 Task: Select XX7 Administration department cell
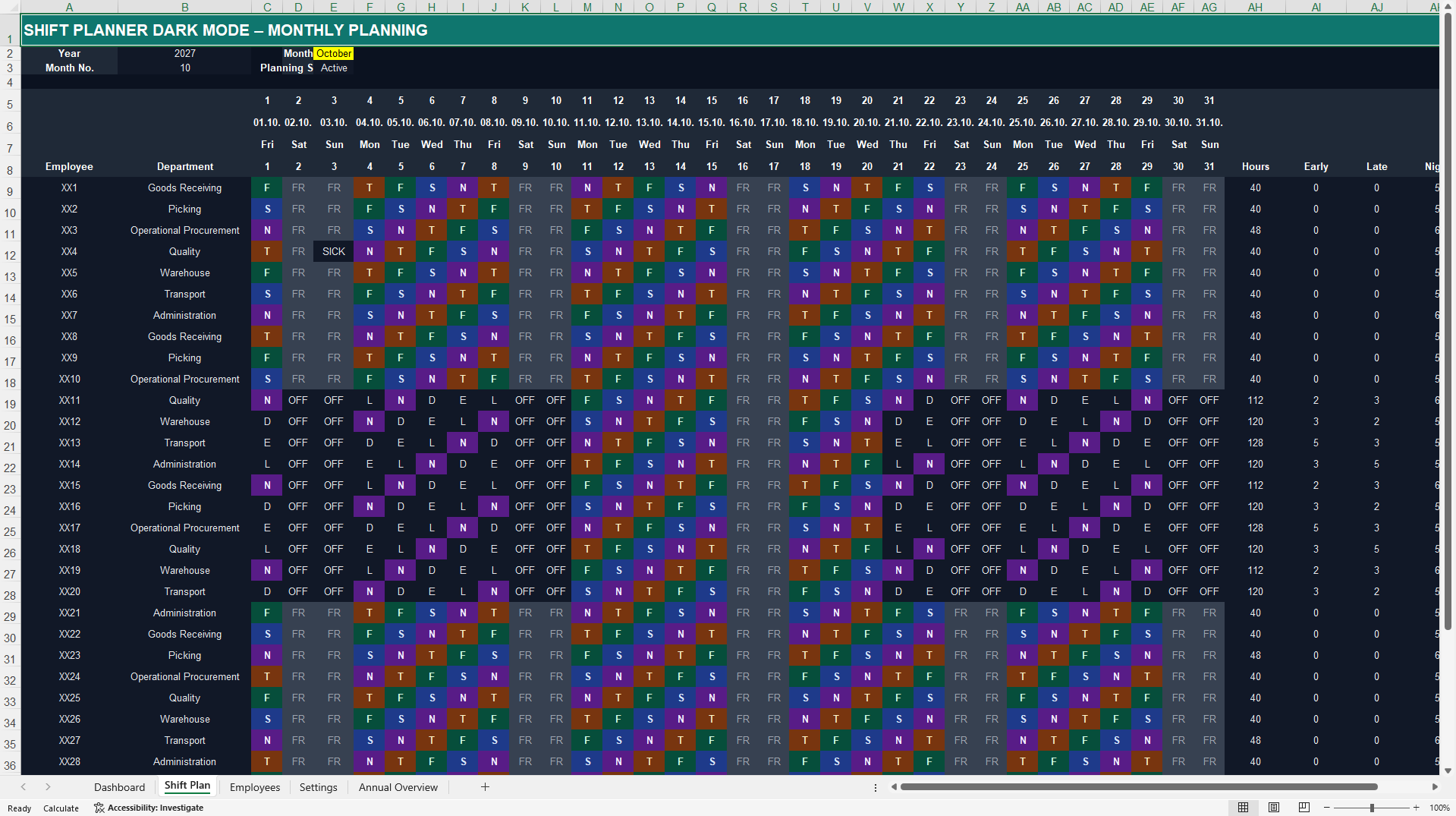pos(184,315)
